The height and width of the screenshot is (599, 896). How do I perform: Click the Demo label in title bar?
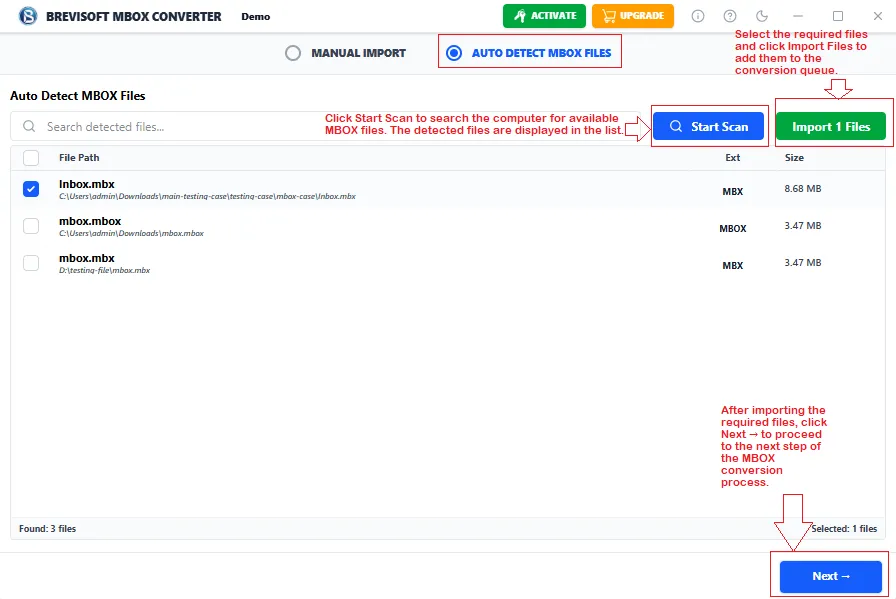255,17
